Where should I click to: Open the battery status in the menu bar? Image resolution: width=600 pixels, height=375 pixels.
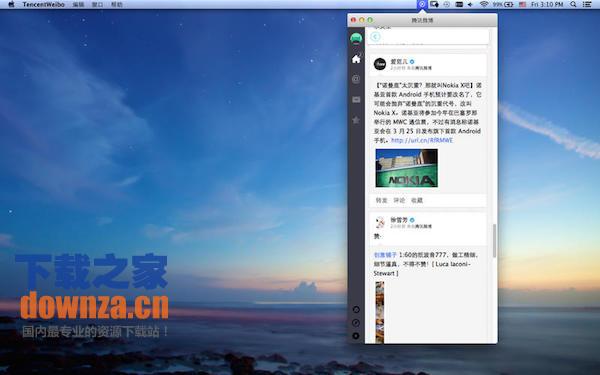(503, 4)
